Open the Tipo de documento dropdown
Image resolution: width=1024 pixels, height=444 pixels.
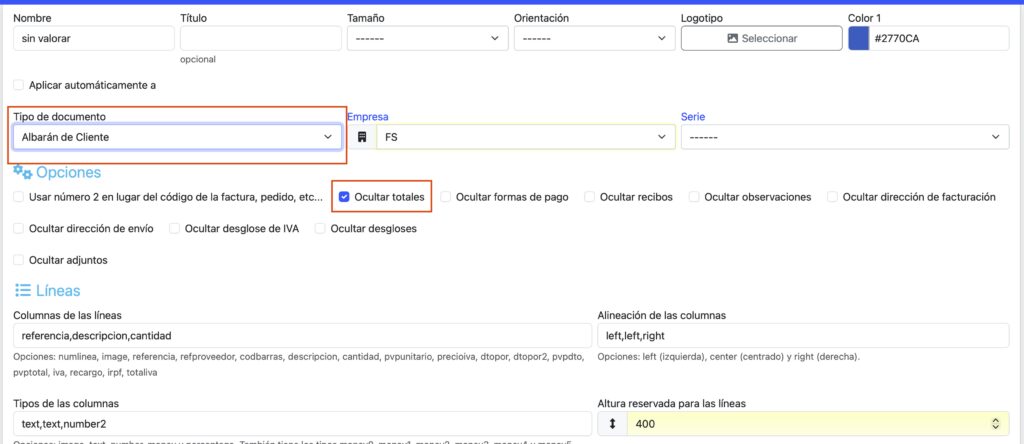pyautogui.click(x=177, y=137)
